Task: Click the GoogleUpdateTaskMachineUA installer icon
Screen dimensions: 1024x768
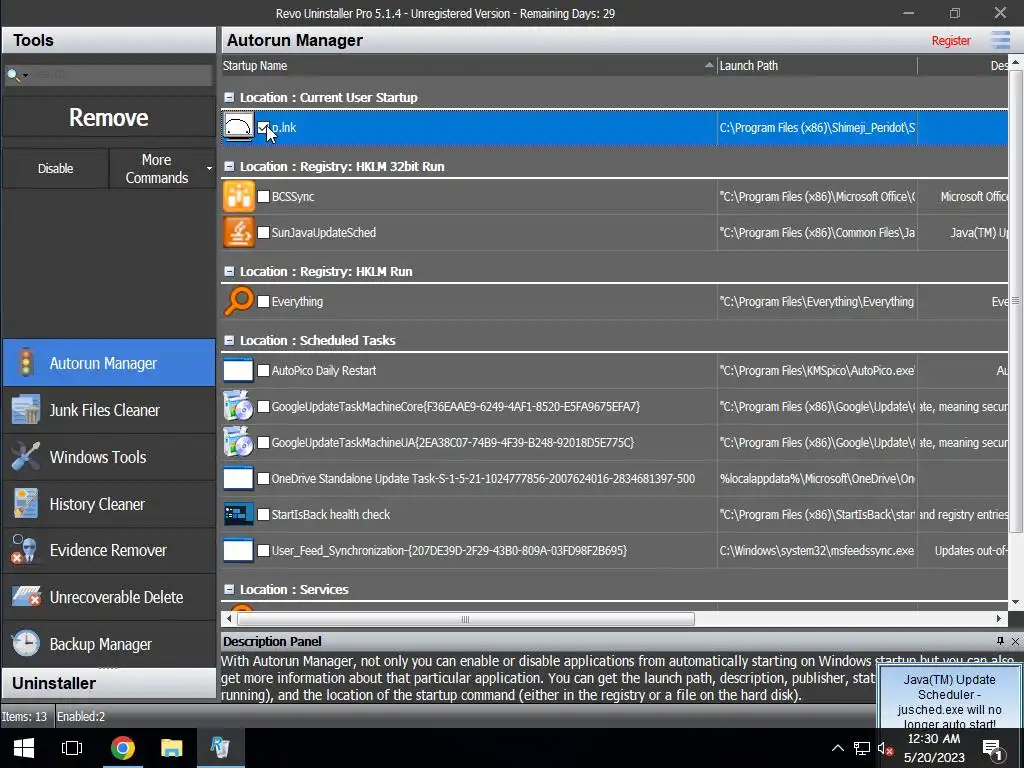Action: click(238, 442)
